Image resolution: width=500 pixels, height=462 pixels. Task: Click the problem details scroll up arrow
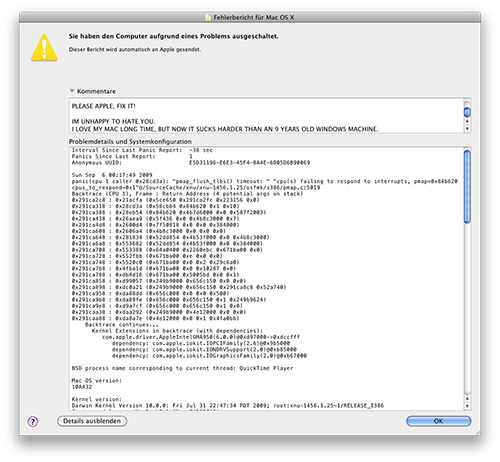pos(467,399)
